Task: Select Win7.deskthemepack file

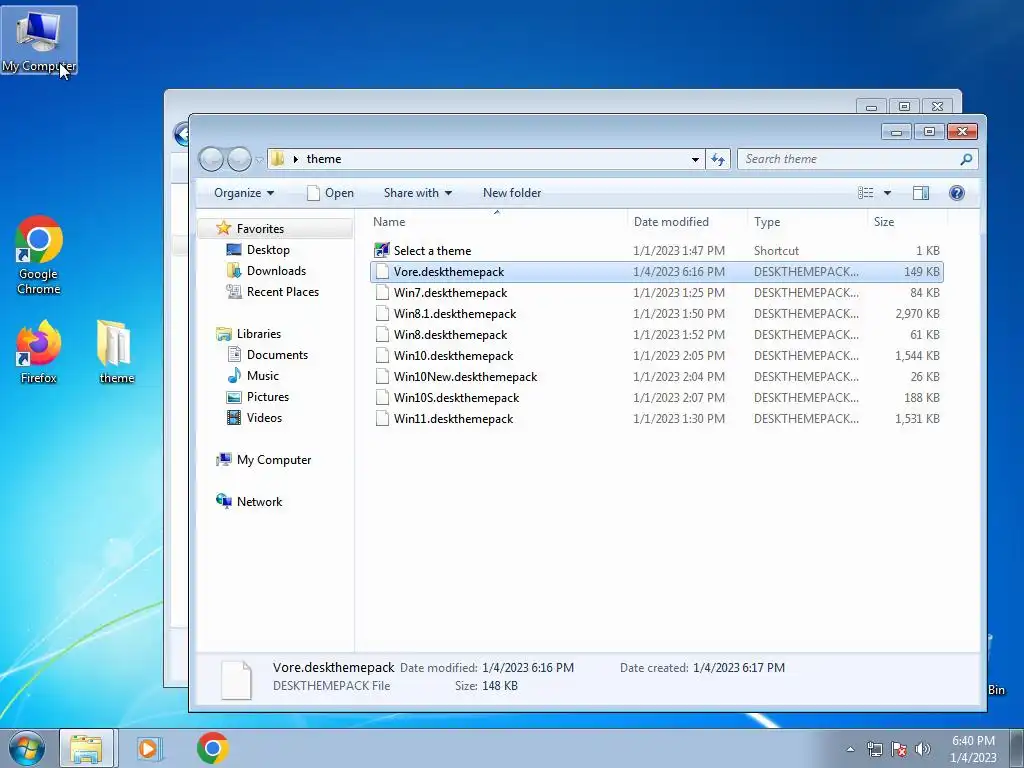Action: [656, 293]
